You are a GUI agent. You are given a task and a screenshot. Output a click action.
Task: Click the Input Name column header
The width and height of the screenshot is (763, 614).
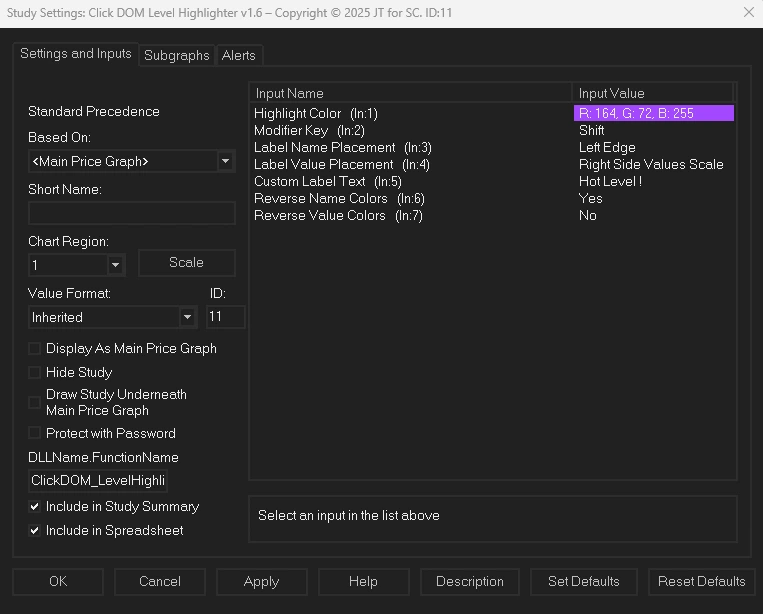click(x=411, y=93)
